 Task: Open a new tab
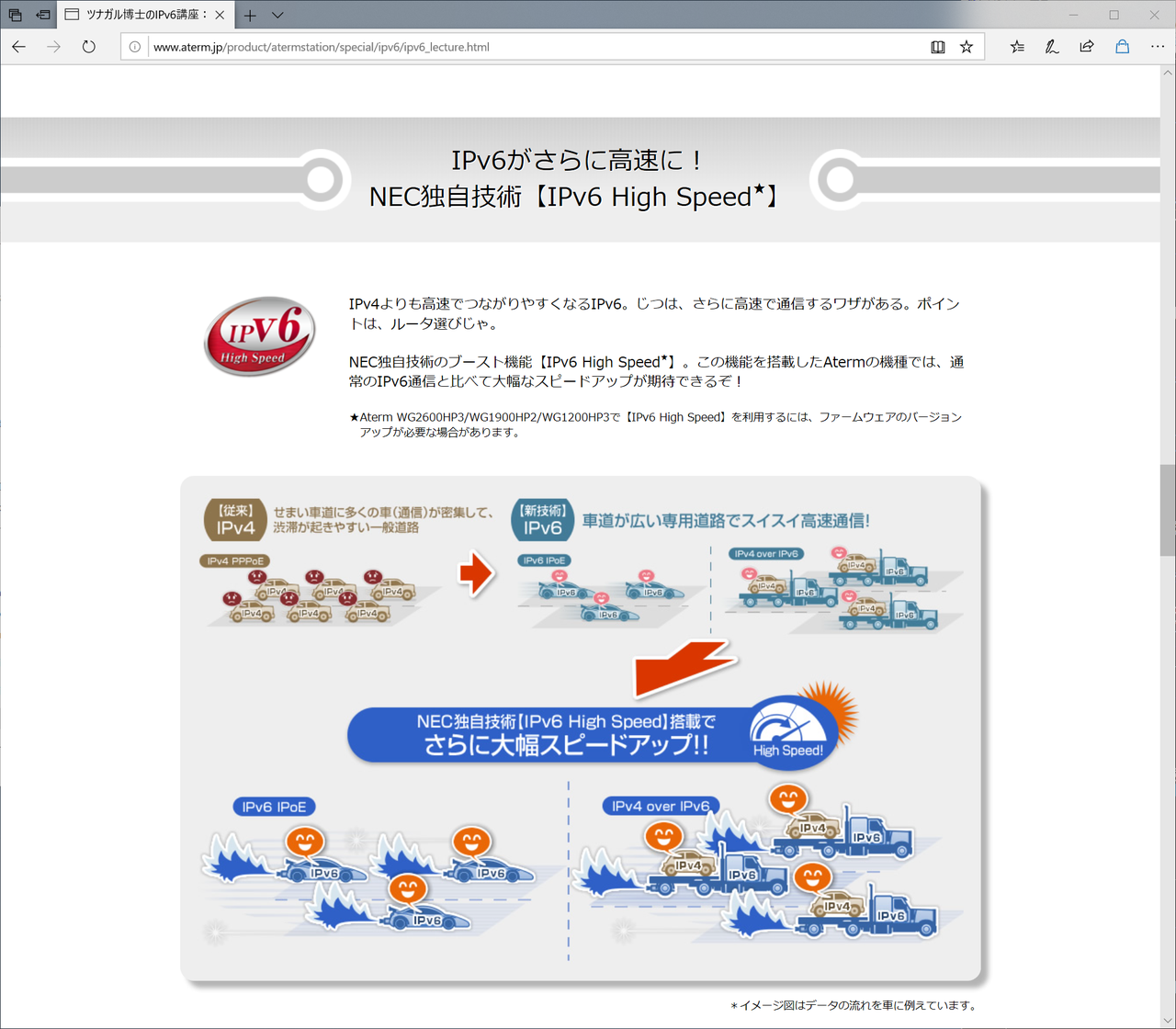(x=250, y=15)
